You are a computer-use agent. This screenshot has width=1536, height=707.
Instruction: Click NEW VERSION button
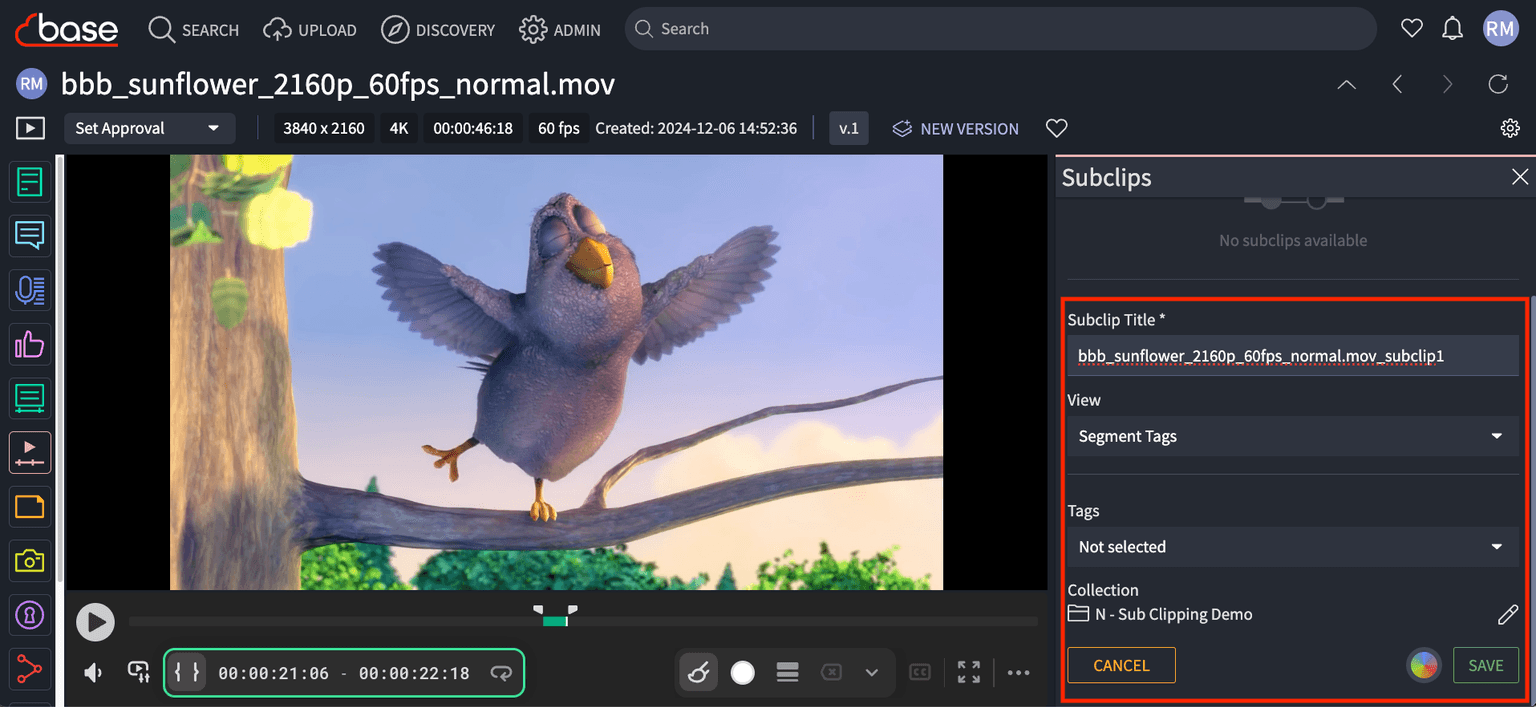[956, 128]
